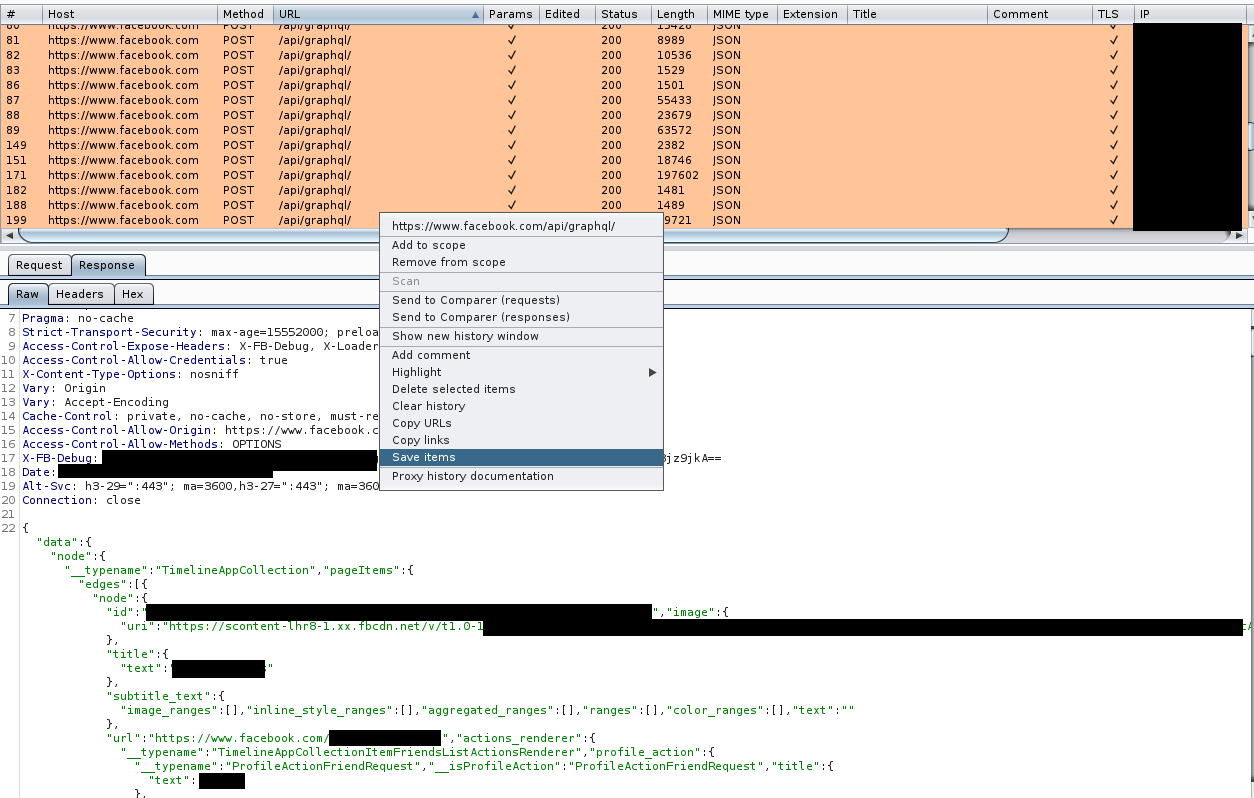Switch to the Response tab
This screenshot has width=1254, height=798.
(x=107, y=265)
